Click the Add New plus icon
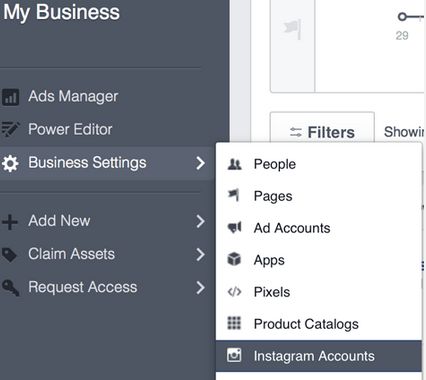426x380 pixels. 10,222
